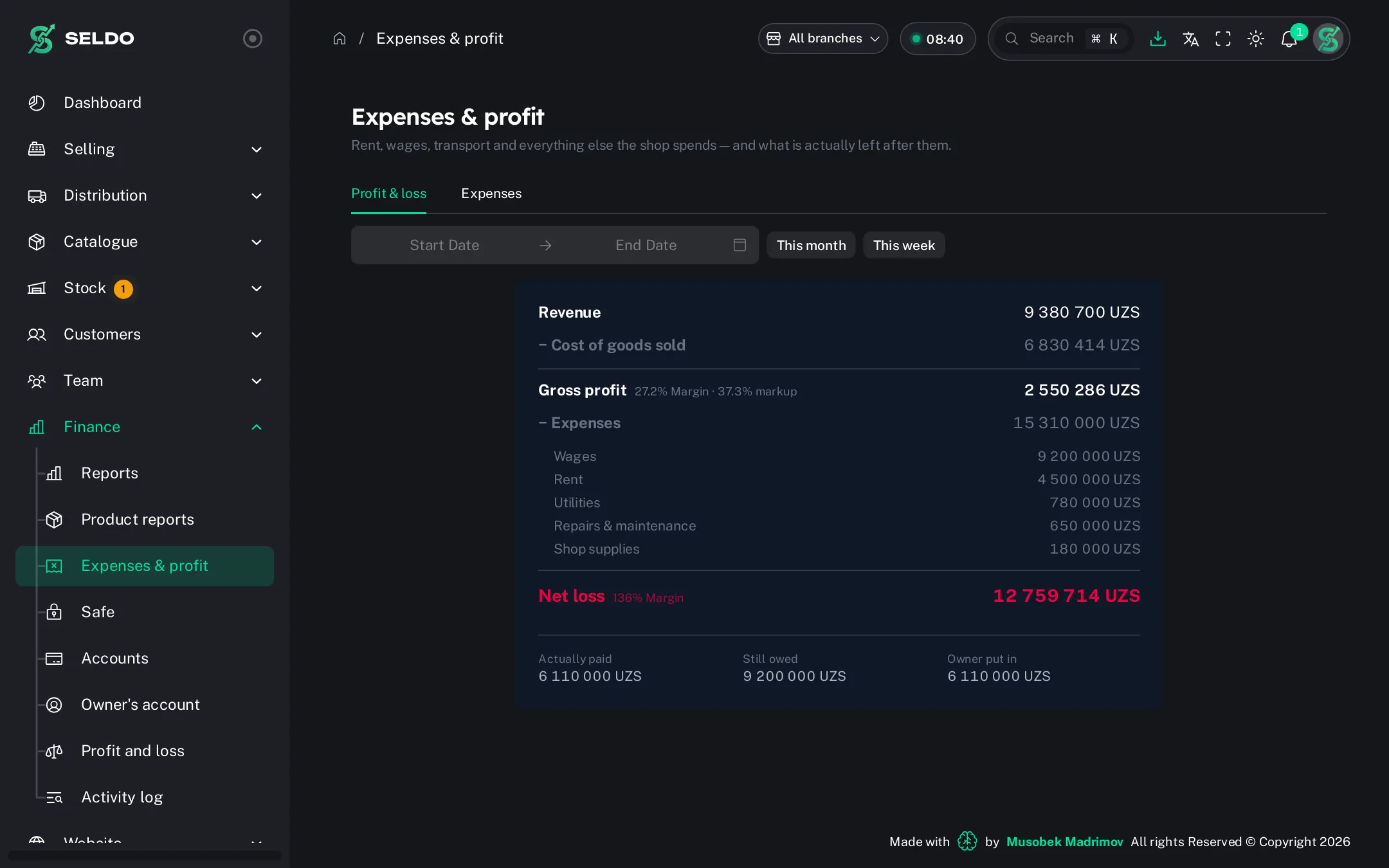Click the Start Date field

(444, 245)
